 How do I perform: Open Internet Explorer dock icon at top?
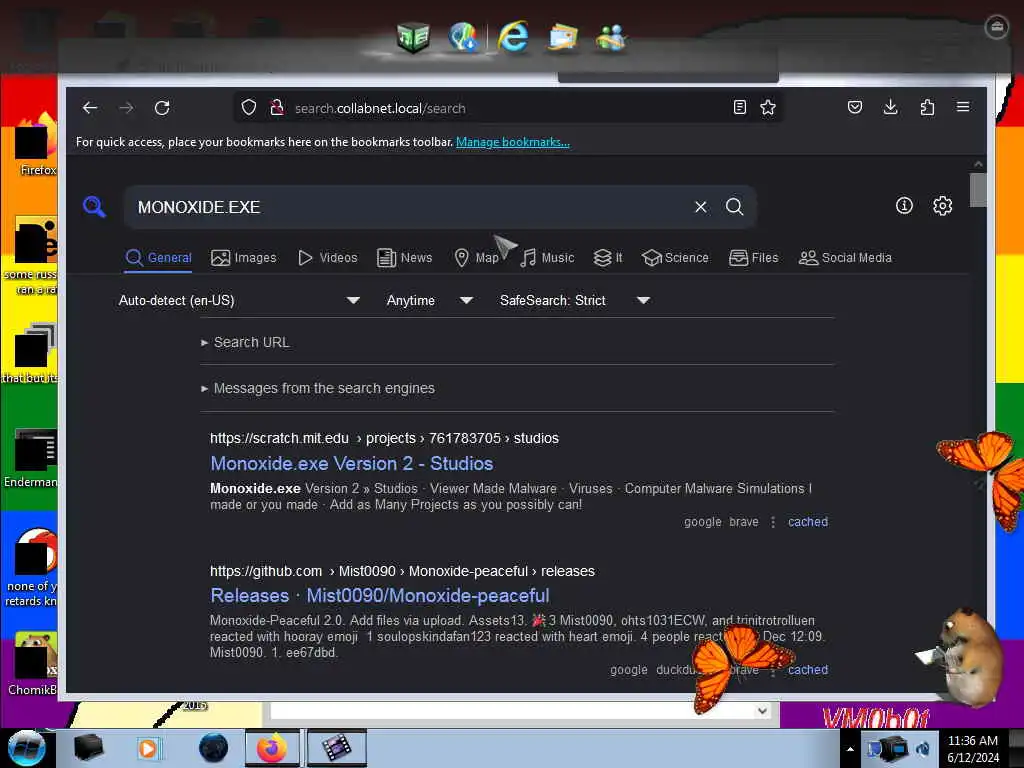(x=513, y=37)
